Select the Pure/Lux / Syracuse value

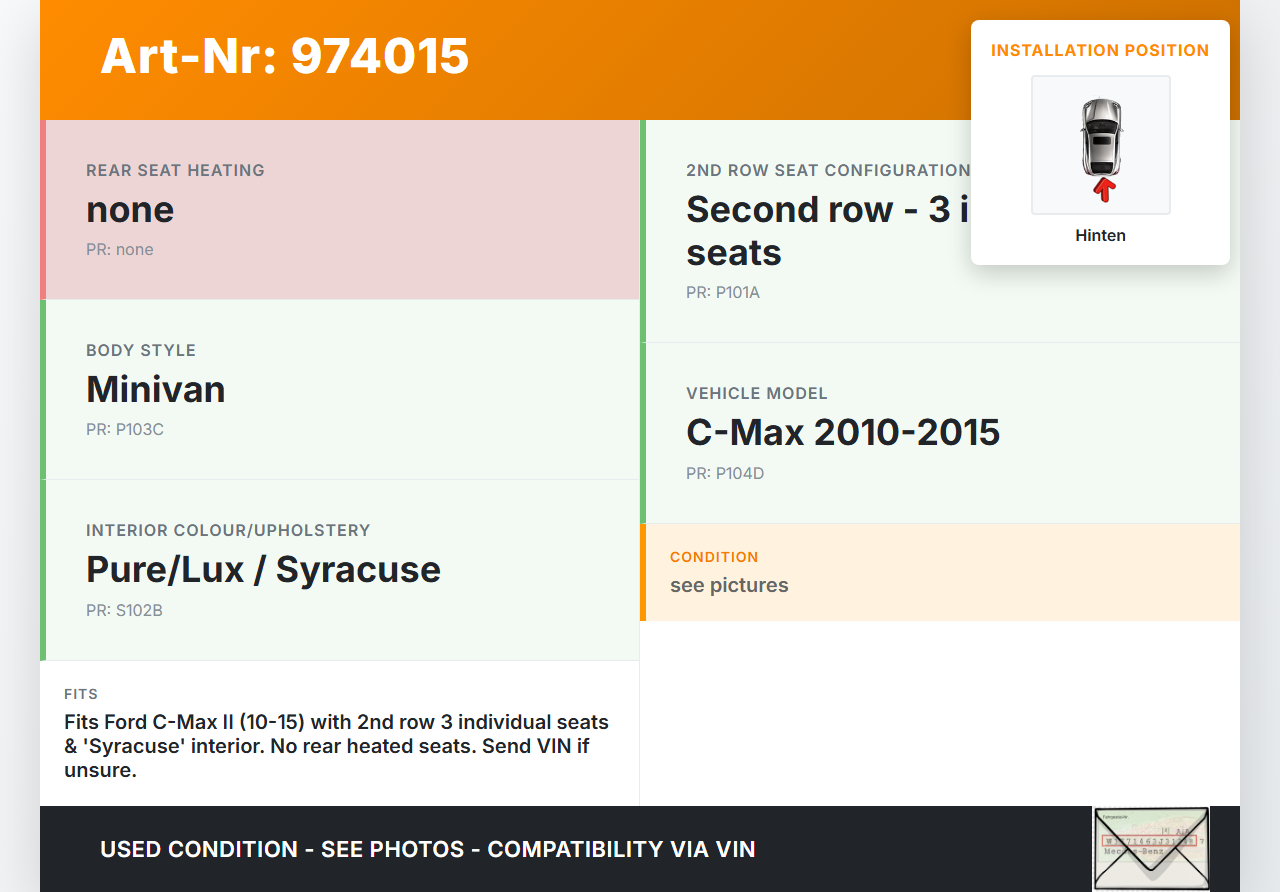pyautogui.click(x=263, y=569)
